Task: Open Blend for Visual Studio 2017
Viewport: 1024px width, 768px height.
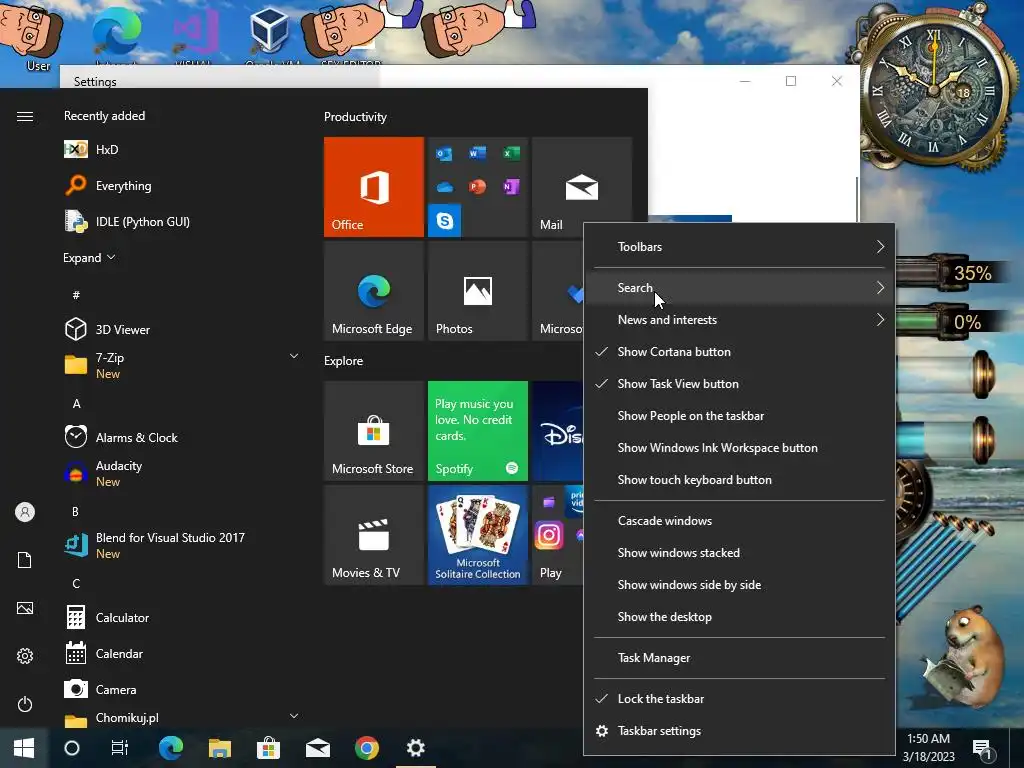Action: (182, 545)
